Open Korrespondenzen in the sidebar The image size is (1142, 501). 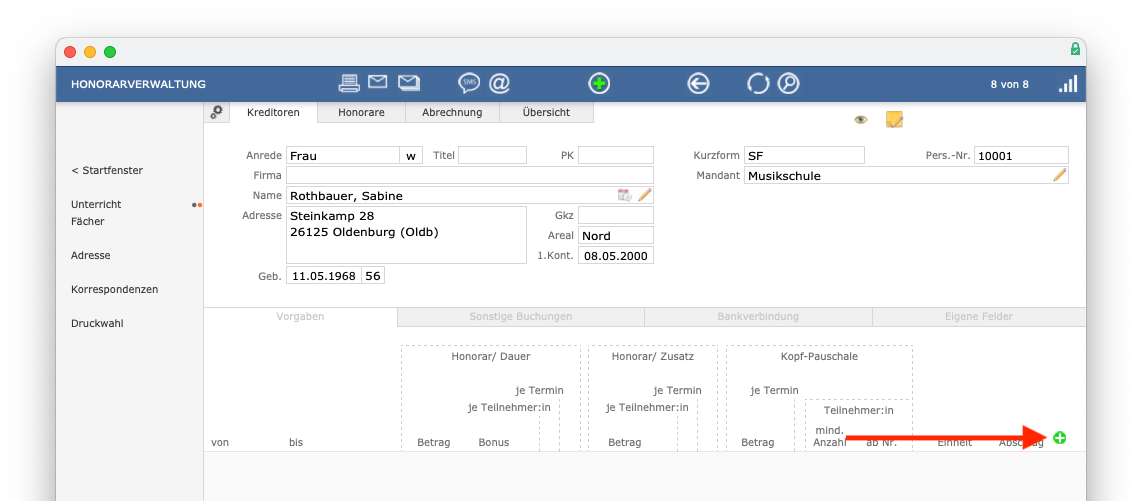(x=114, y=289)
